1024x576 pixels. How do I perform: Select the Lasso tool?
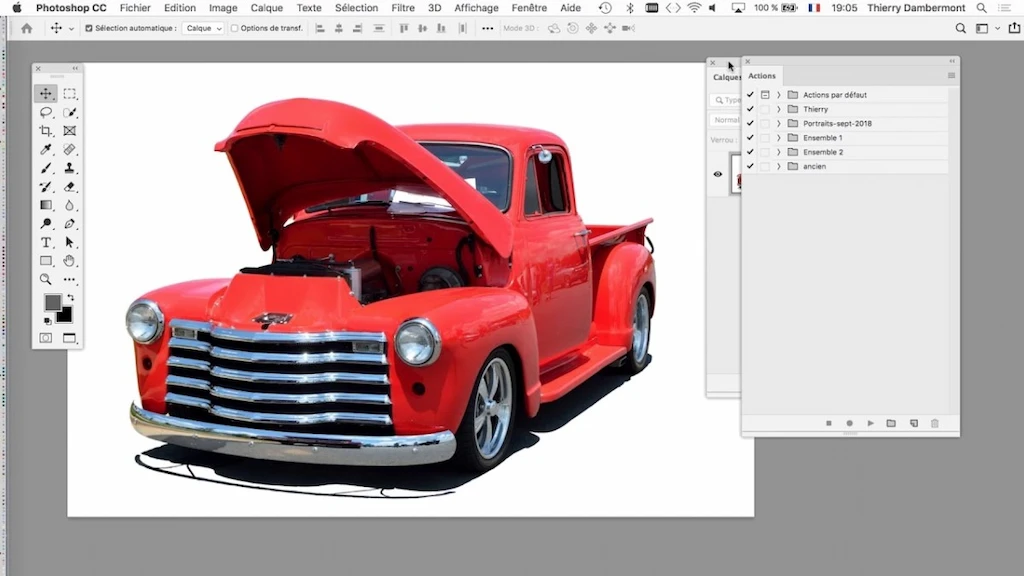46,112
